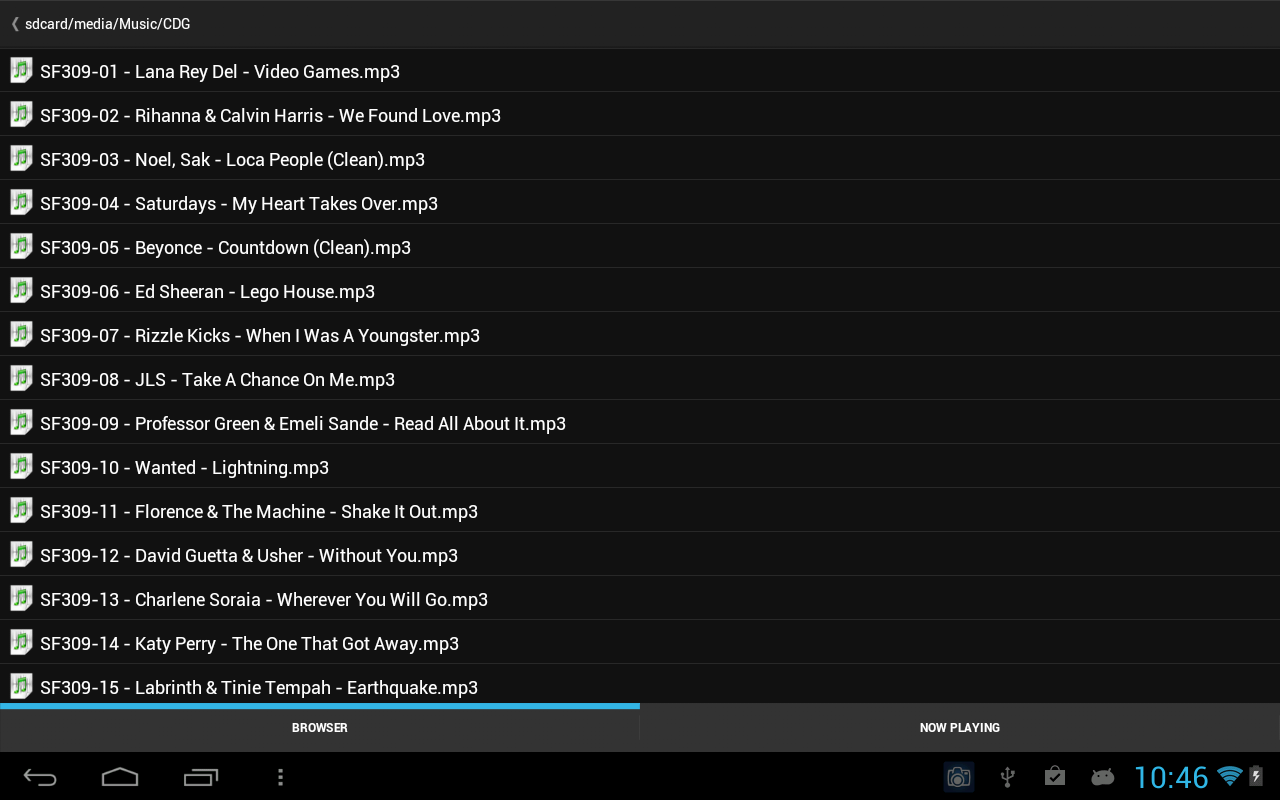Viewport: 1280px width, 800px height.
Task: Click the music file icon beside Video Games.mp3
Action: (21, 70)
